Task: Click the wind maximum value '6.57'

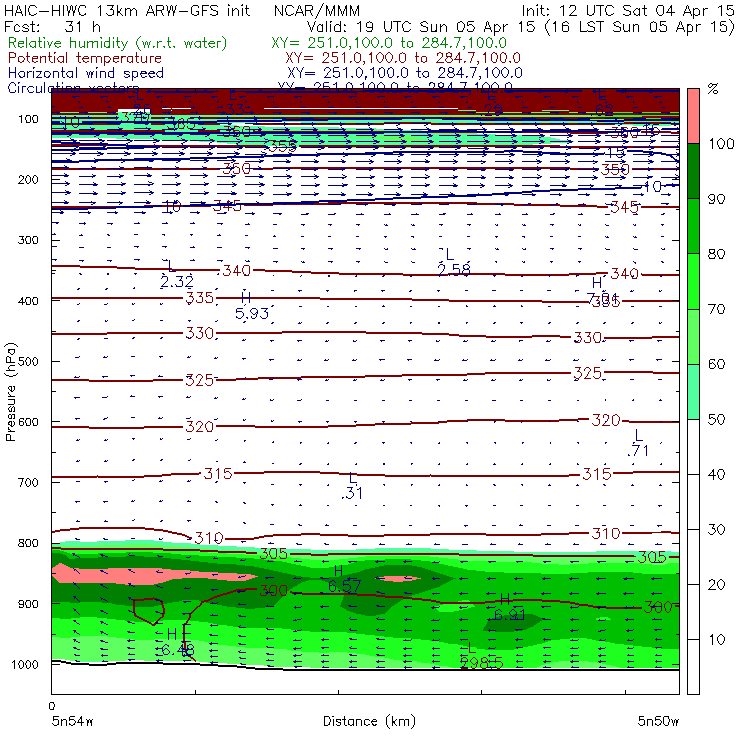Action: [x=345, y=586]
